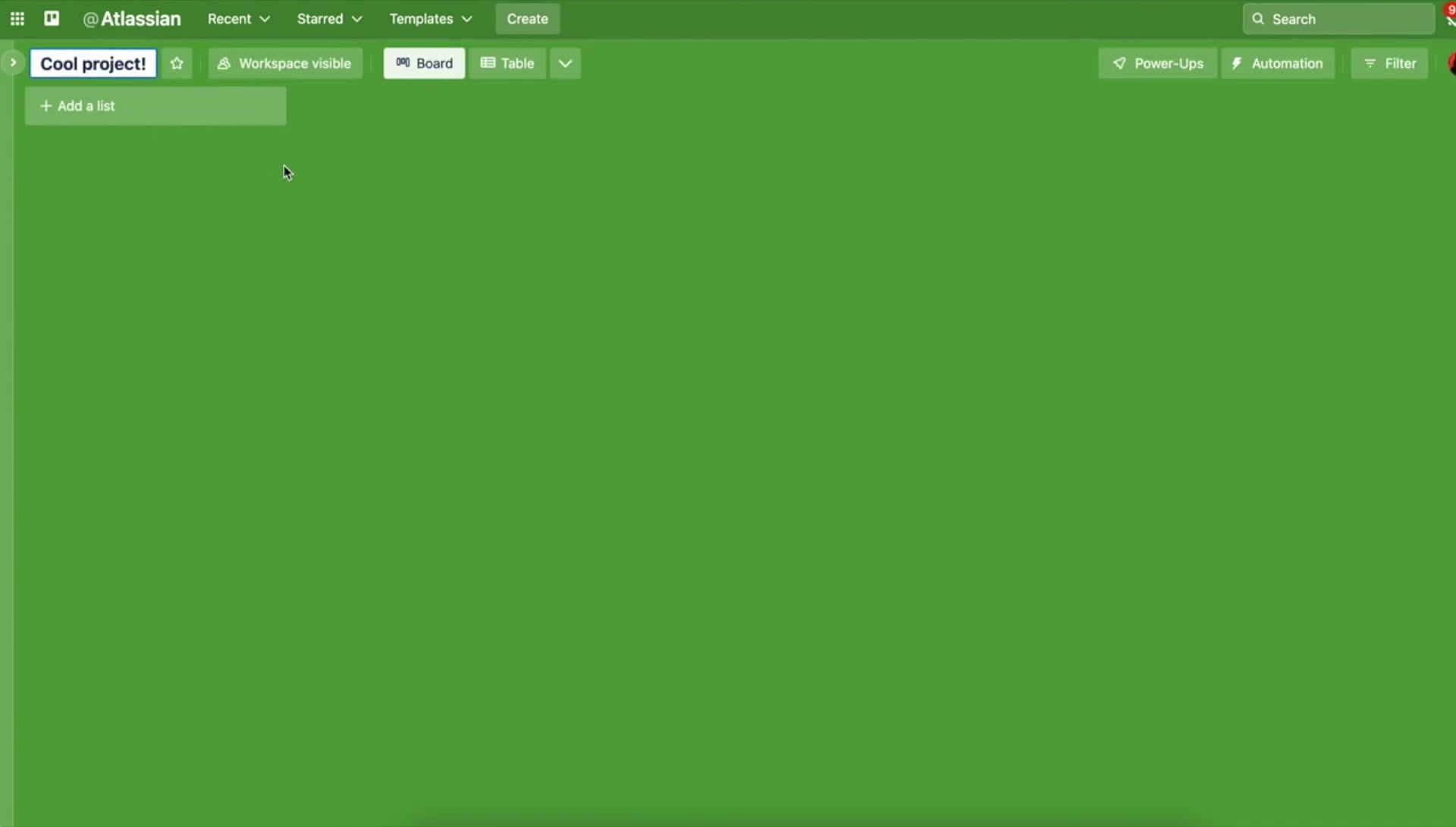The width and height of the screenshot is (1456, 827).
Task: Go to Atlassian home logo
Action: pyautogui.click(x=132, y=19)
